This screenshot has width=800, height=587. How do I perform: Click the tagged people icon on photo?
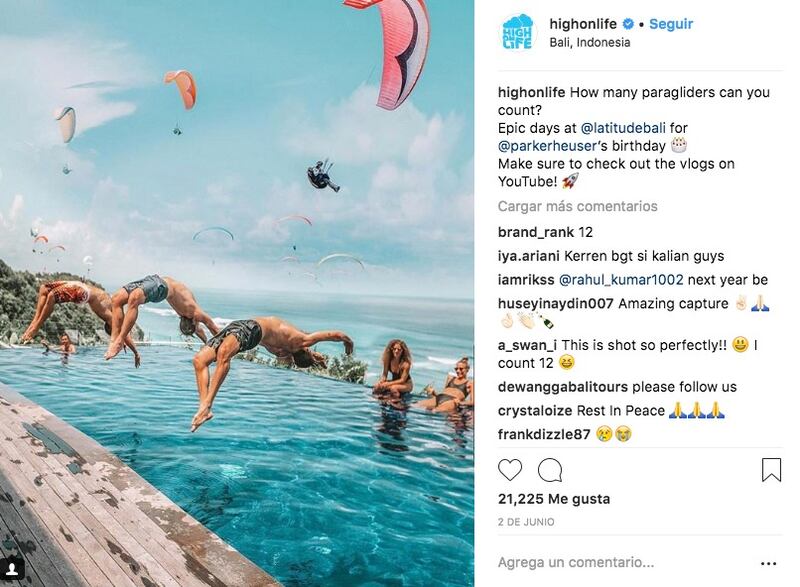12,570
